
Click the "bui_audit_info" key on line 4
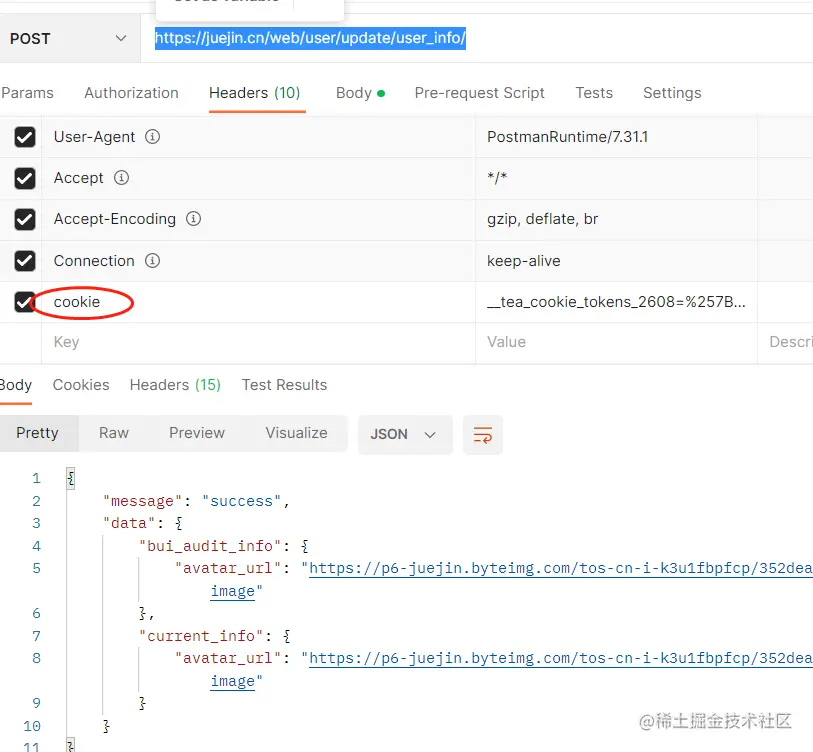(x=210, y=547)
